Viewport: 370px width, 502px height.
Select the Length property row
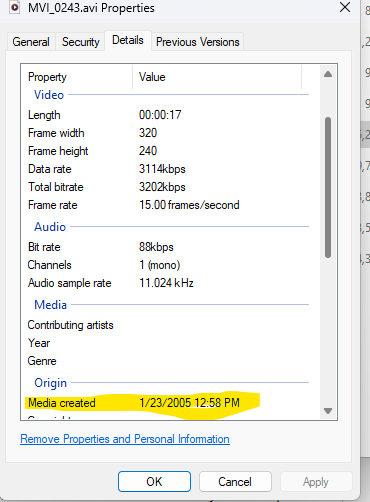[168, 115]
